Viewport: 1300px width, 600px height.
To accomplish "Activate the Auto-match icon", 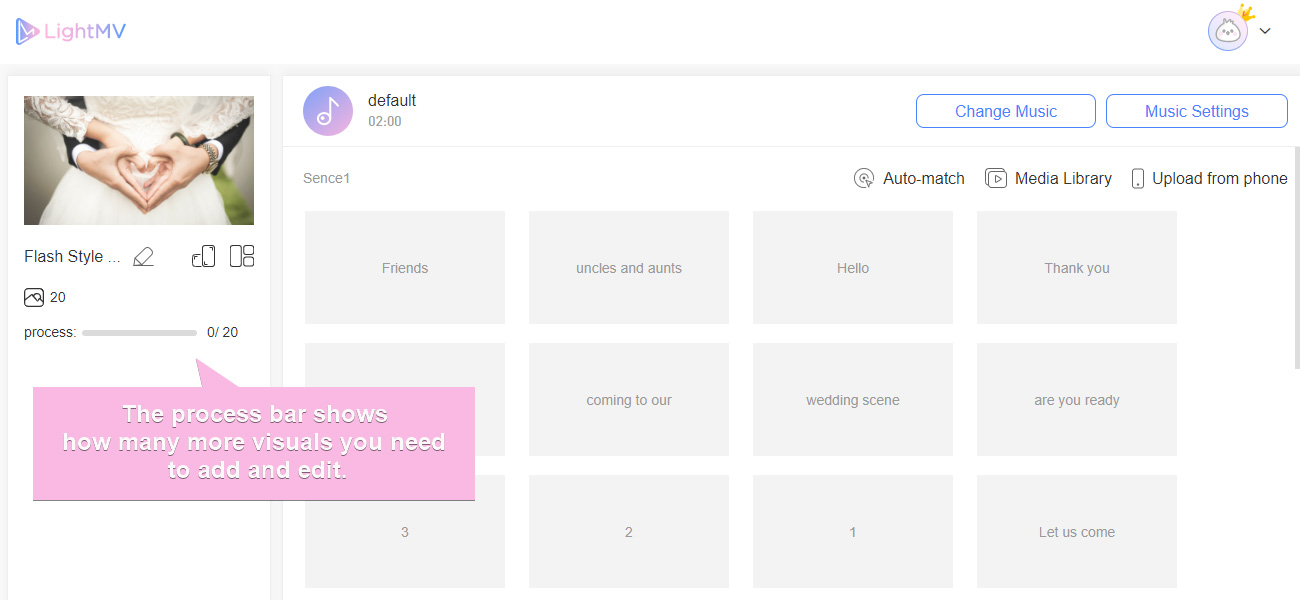I will (864, 178).
